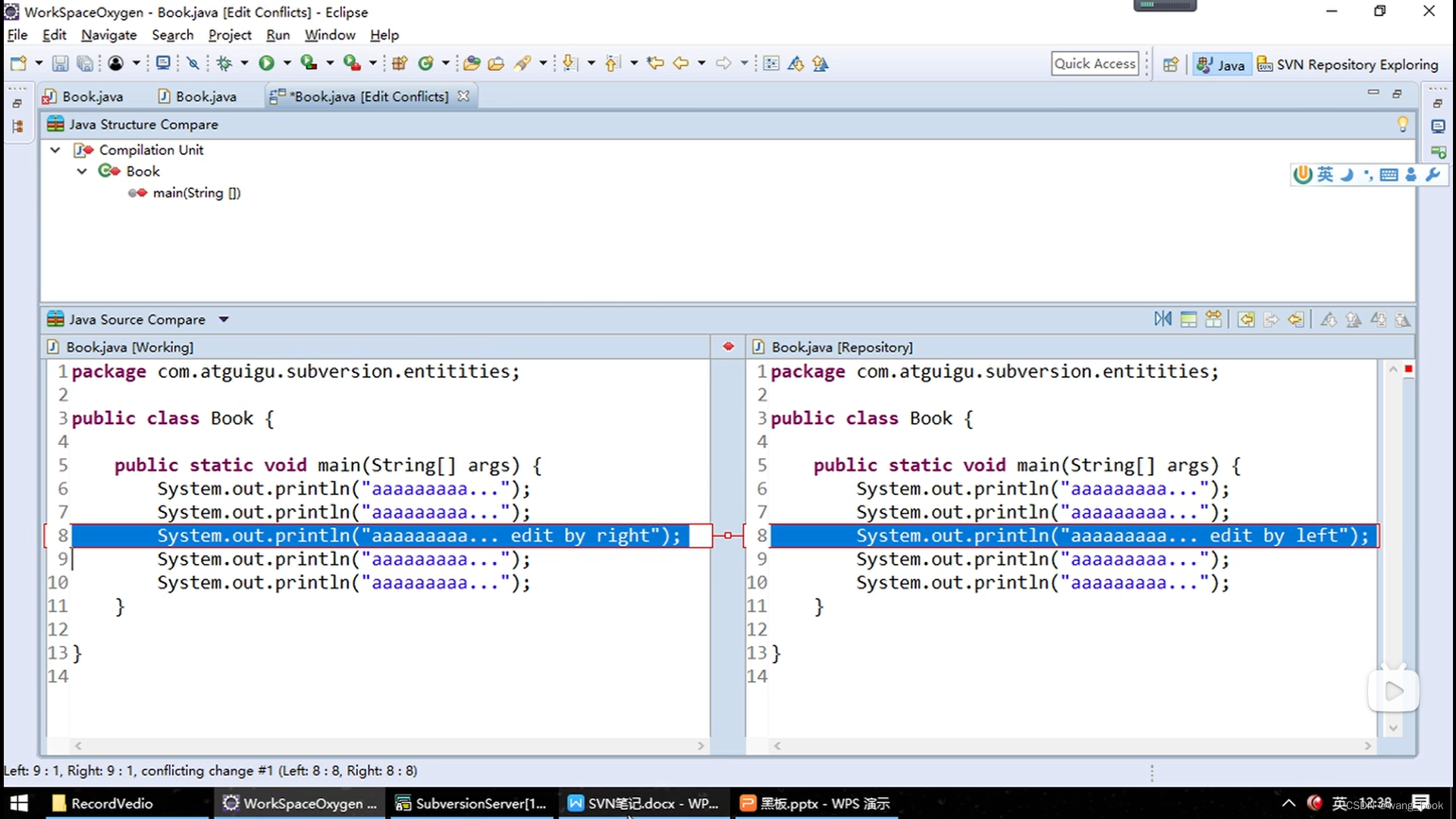The height and width of the screenshot is (819, 1456).
Task: Click the Coverage launch icon
Action: 309,64
